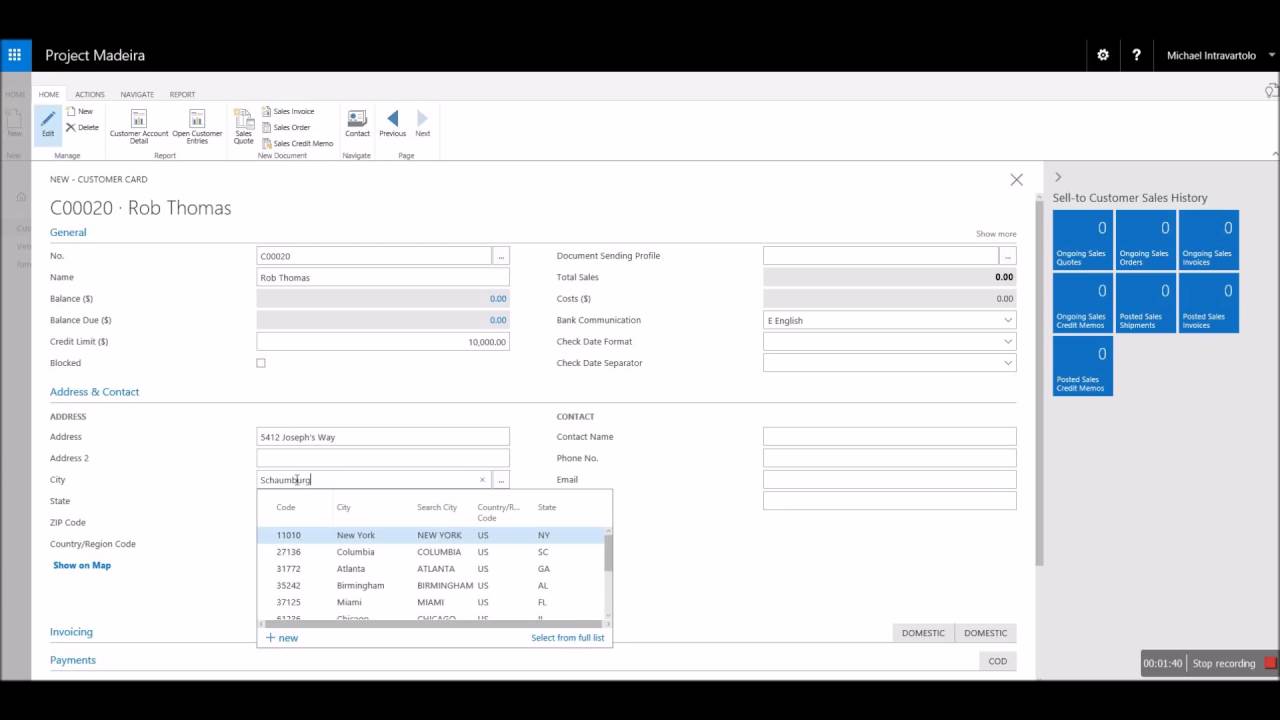Screen dimensions: 1280x720
Task: Expand the Check Date Separator dropdown
Action: [1007, 363]
